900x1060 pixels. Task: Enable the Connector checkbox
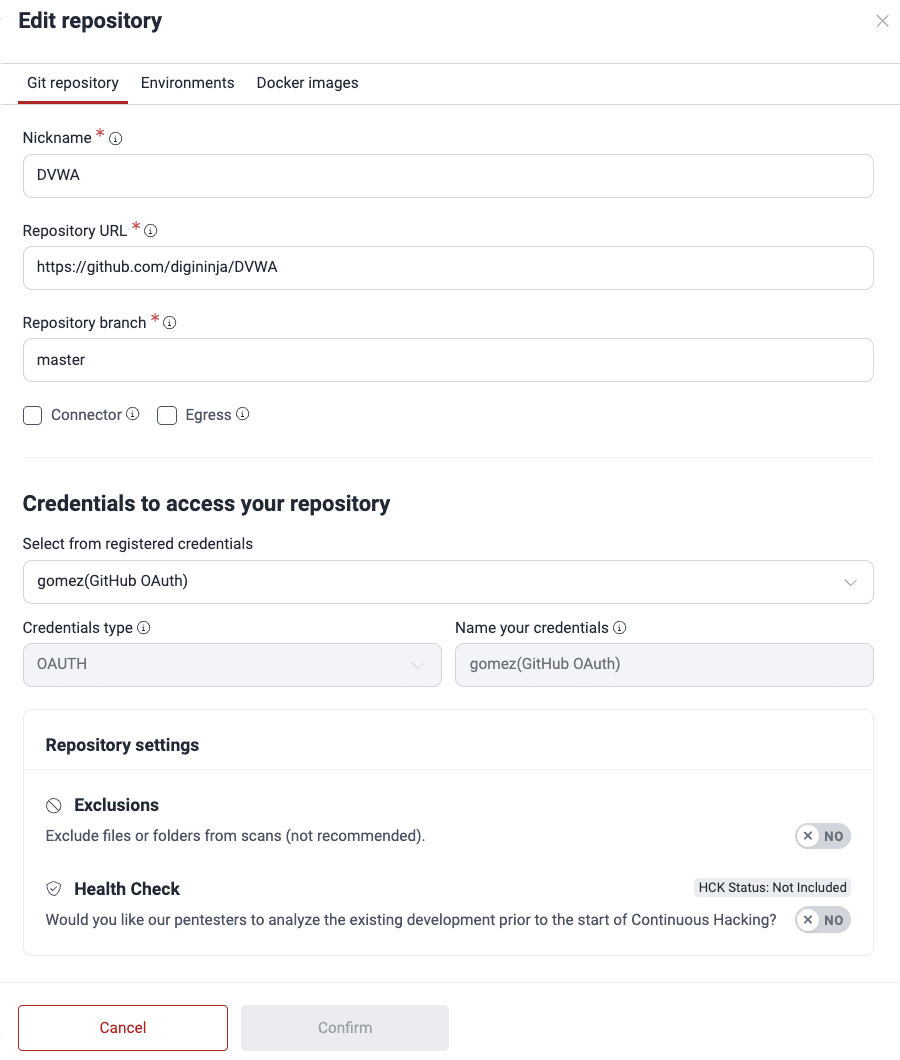pos(31,415)
